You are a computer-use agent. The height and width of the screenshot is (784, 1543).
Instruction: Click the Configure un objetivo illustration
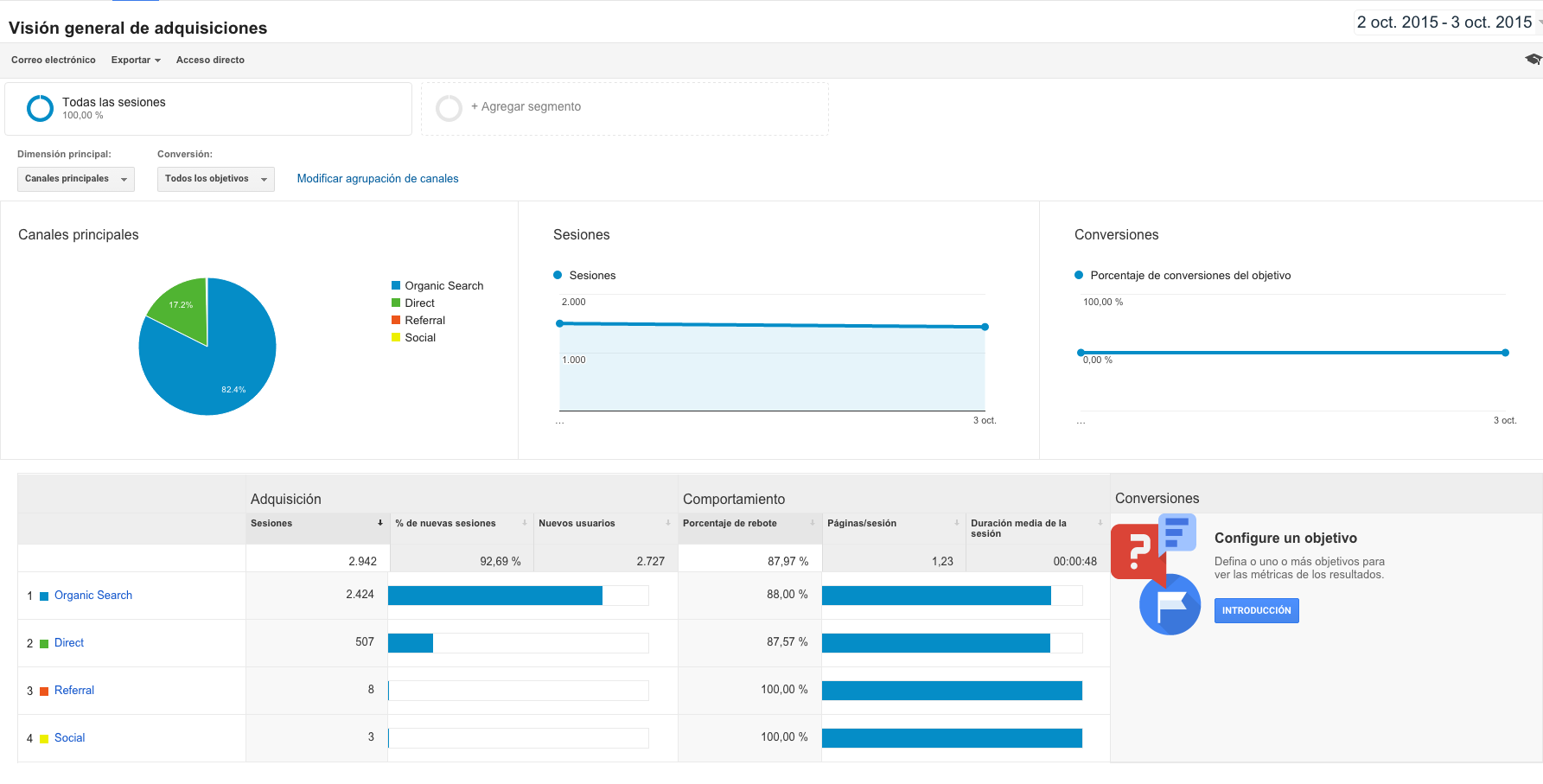click(1156, 574)
